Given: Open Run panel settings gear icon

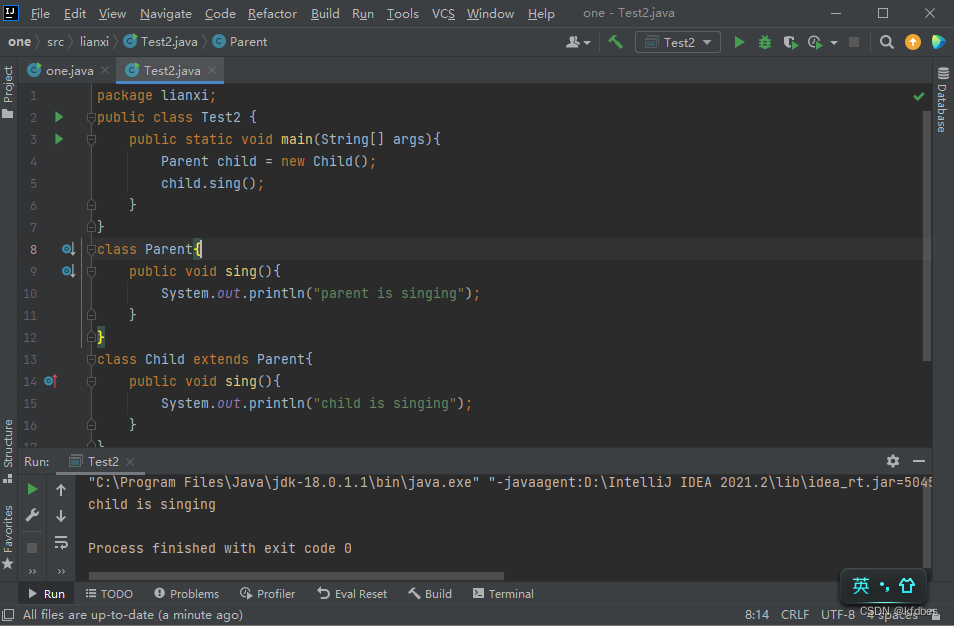Looking at the screenshot, I should tap(893, 461).
